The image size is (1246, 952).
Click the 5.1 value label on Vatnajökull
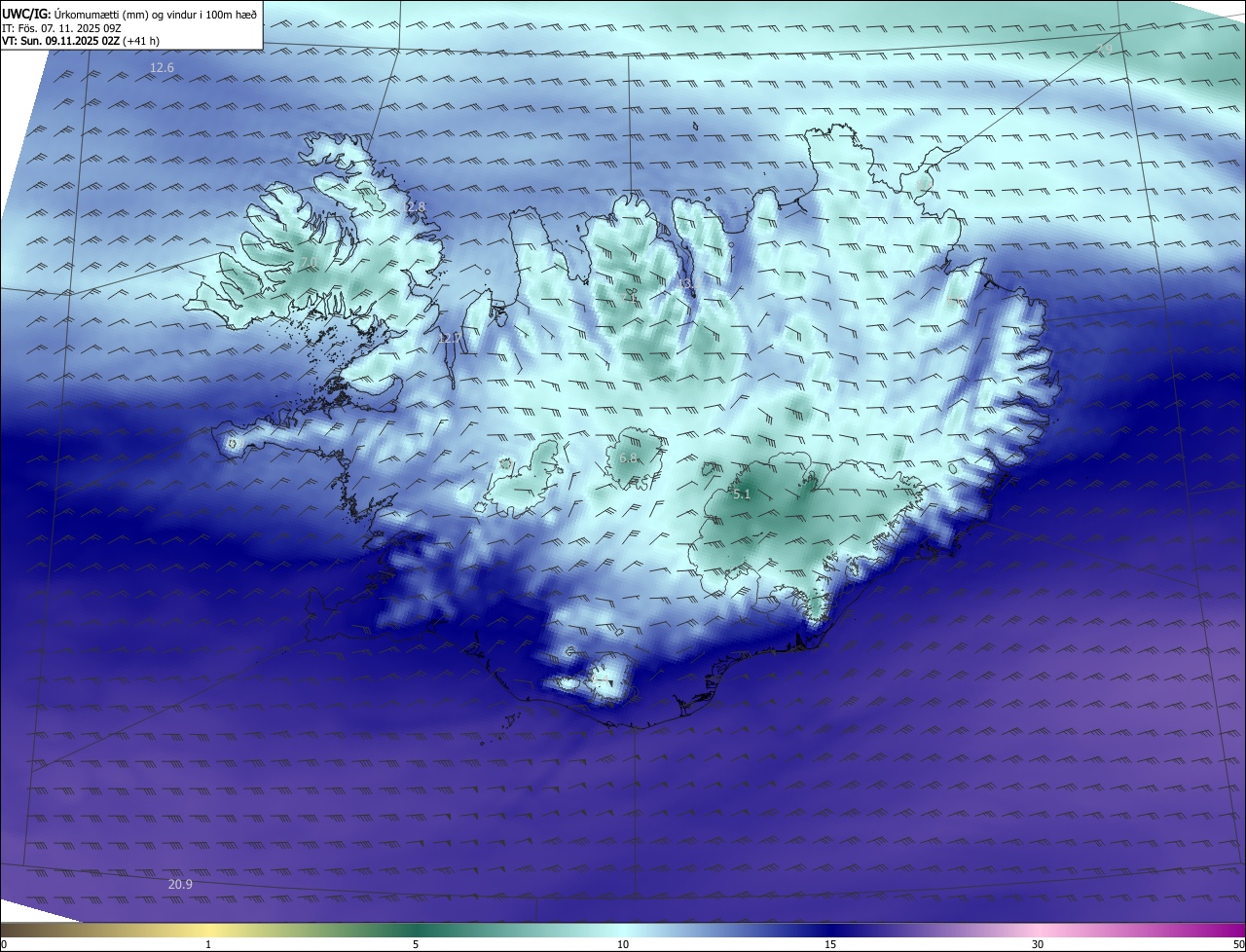click(x=742, y=494)
